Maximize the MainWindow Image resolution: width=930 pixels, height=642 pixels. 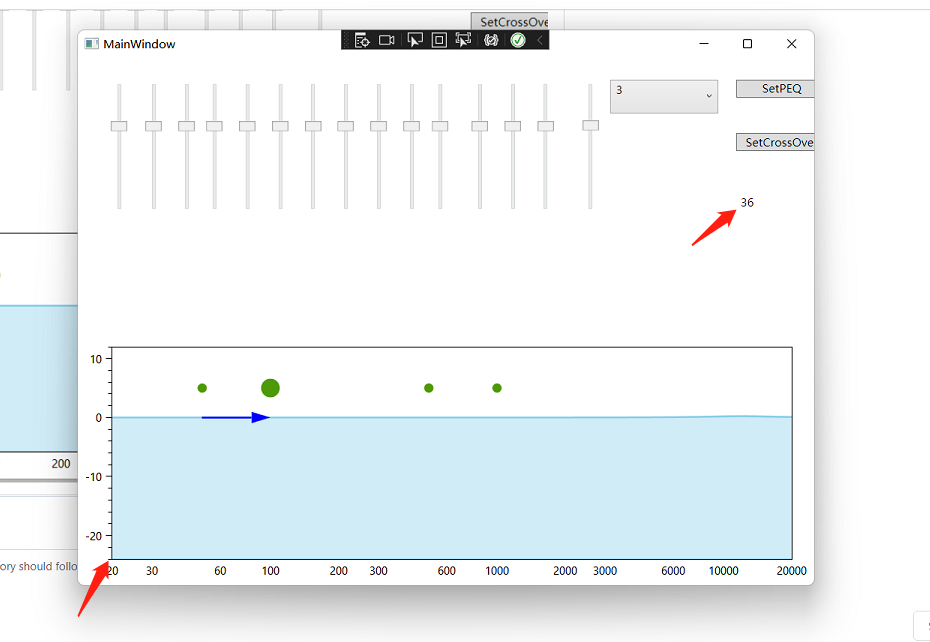747,44
